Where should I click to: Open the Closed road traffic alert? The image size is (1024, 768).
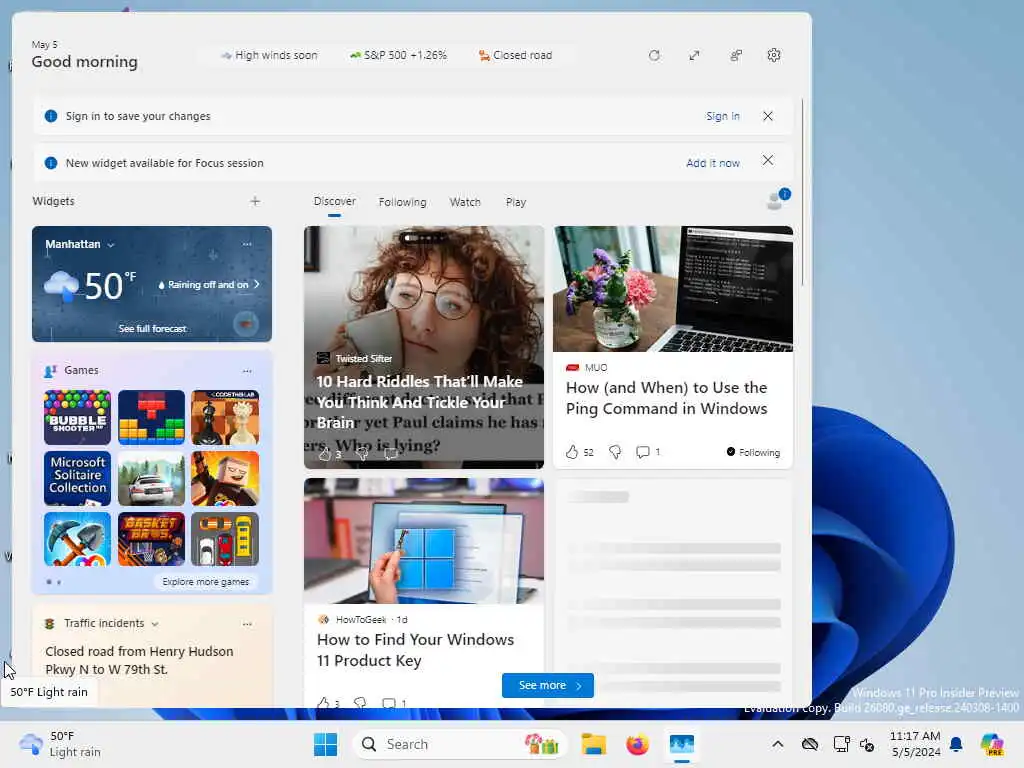pyautogui.click(x=515, y=56)
